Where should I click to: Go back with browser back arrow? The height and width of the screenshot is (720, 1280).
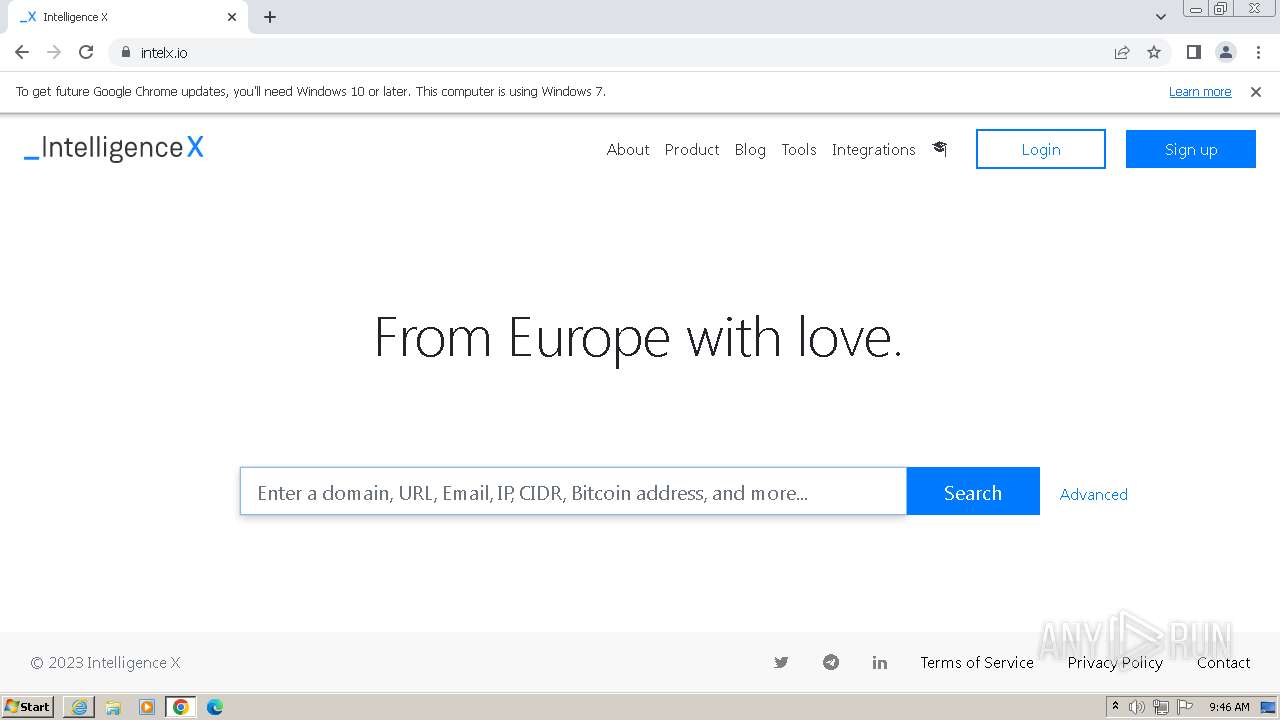tap(22, 52)
